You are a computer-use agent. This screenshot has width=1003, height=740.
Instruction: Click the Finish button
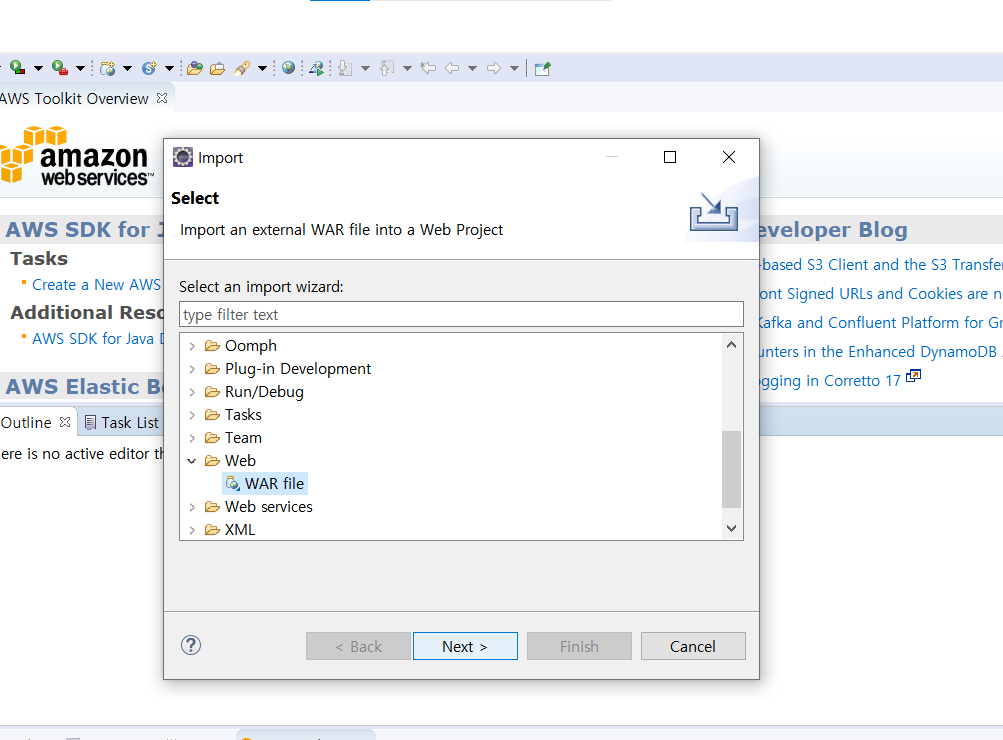coord(579,647)
